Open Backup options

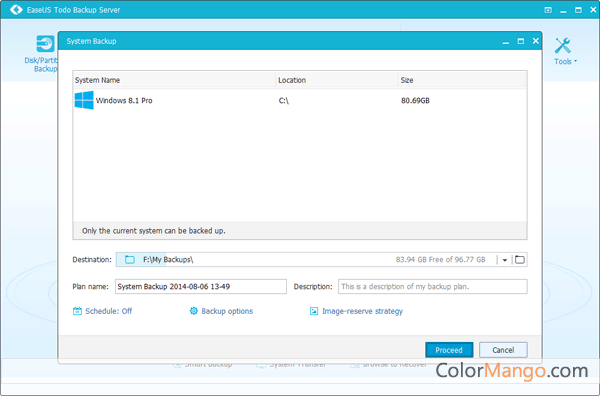(x=227, y=311)
